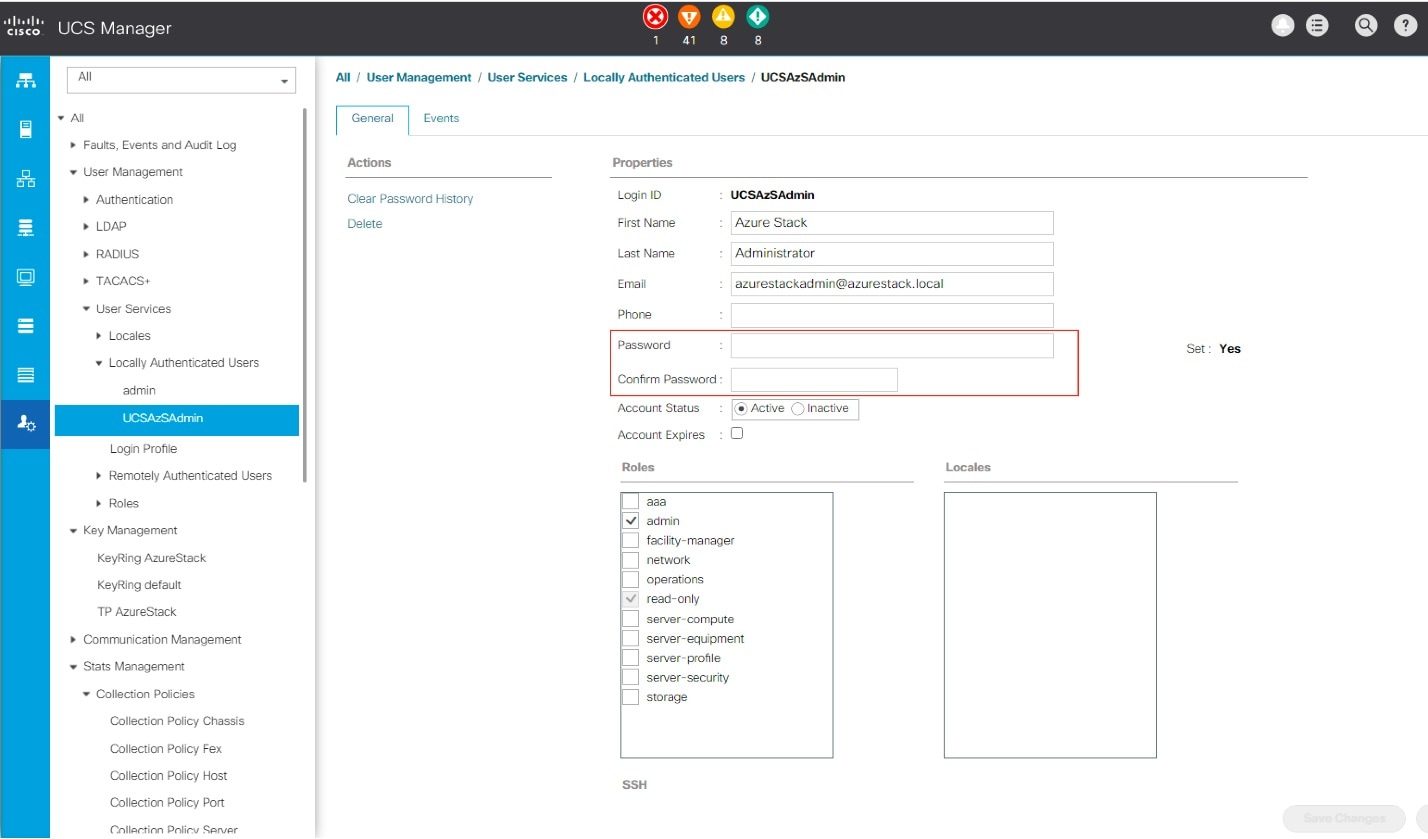Focus the Email input field

click(892, 284)
